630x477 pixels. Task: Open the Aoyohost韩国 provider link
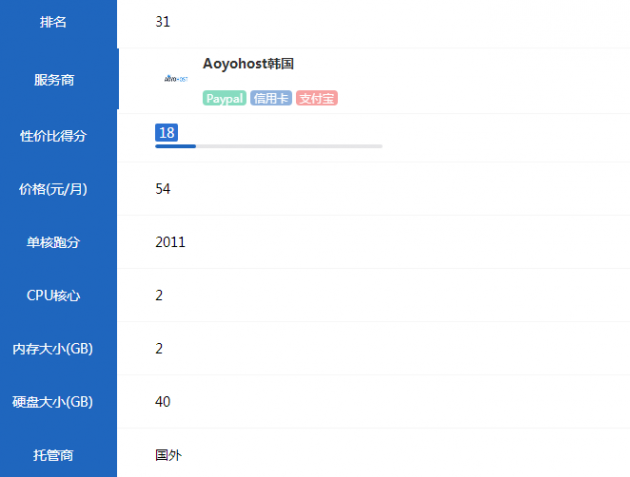(248, 64)
